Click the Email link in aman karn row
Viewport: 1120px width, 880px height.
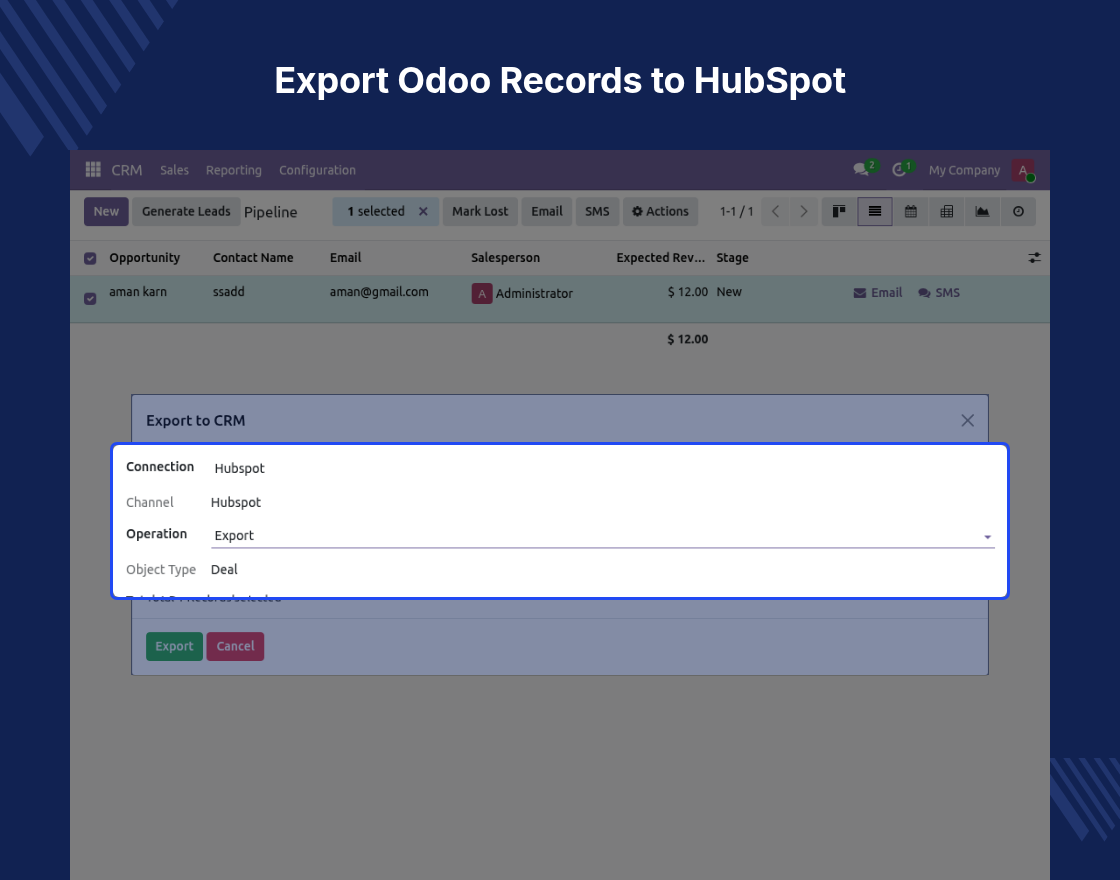[878, 293]
